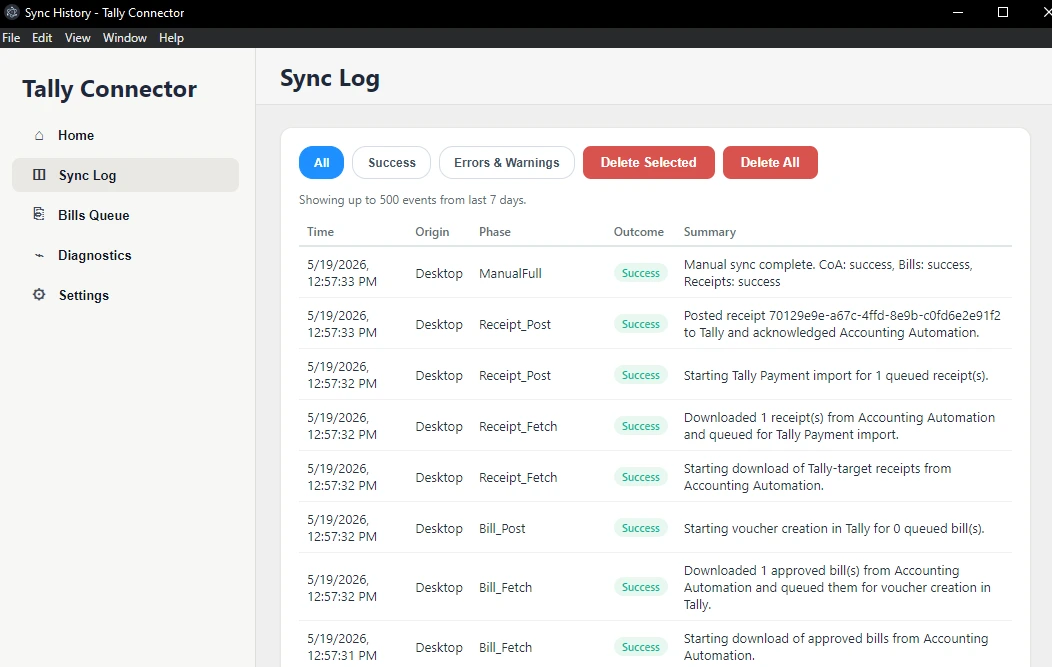
Task: Open the Edit menu
Action: click(x=42, y=38)
